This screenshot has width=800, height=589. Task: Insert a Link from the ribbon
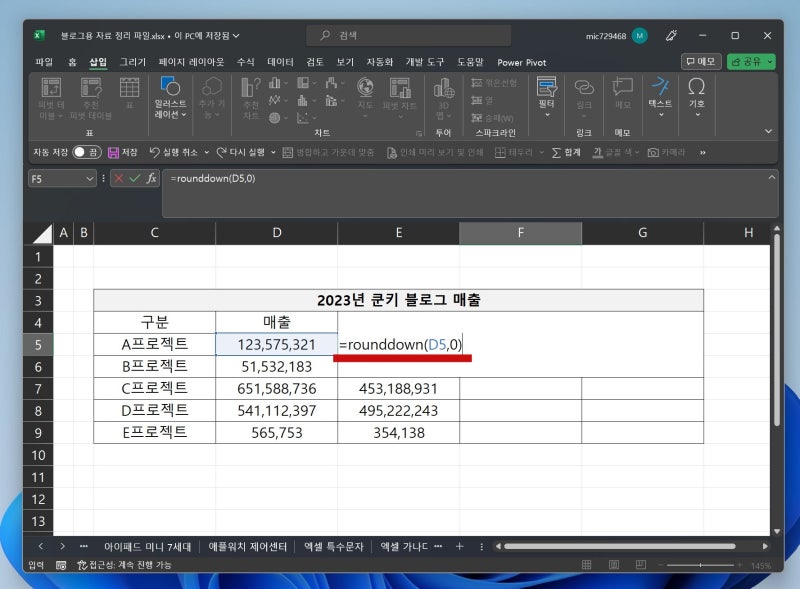(x=584, y=94)
